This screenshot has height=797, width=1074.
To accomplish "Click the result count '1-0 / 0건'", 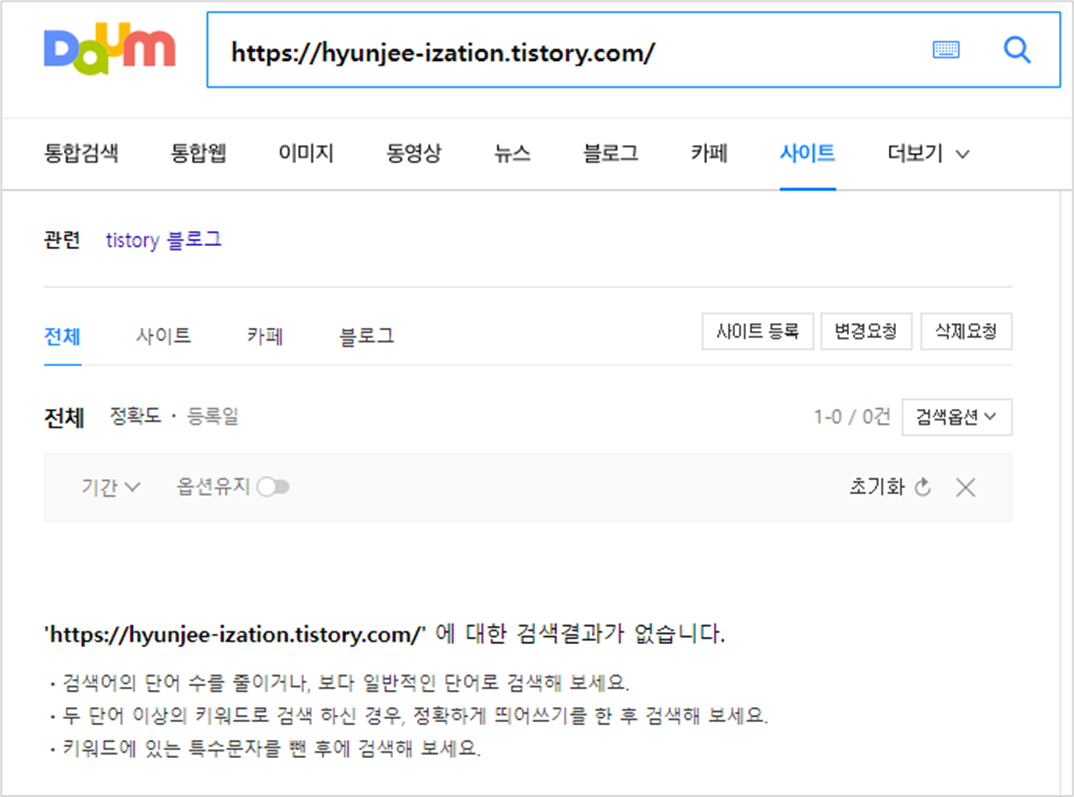I will tap(851, 416).
